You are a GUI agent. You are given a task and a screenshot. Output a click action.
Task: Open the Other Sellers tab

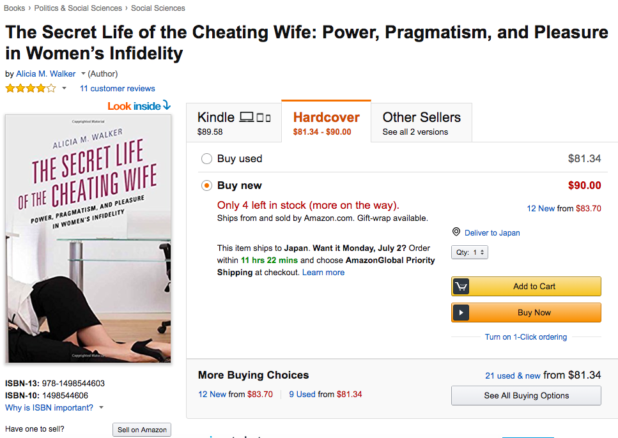tap(421, 124)
